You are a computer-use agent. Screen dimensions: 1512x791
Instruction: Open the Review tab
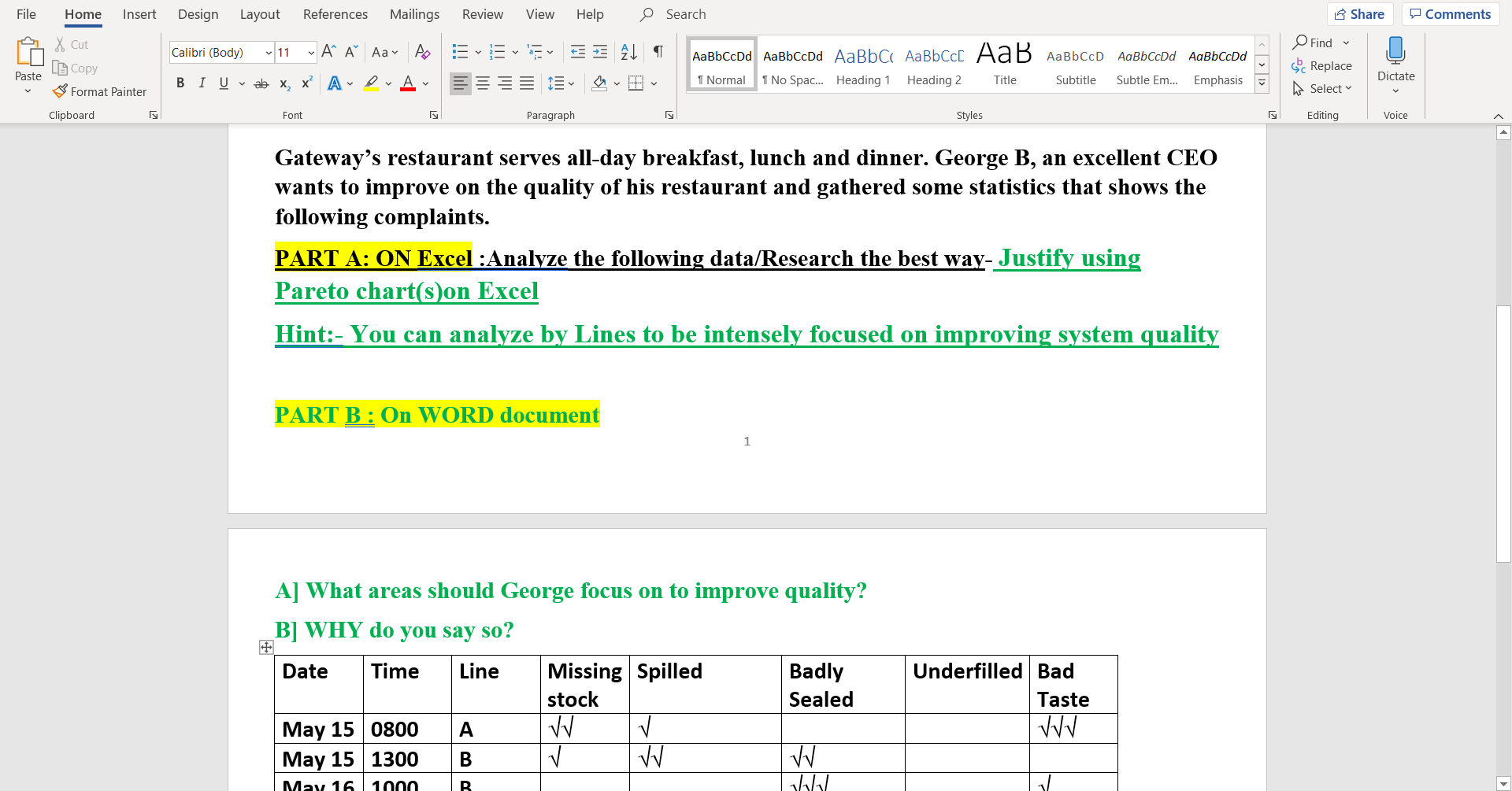[483, 14]
